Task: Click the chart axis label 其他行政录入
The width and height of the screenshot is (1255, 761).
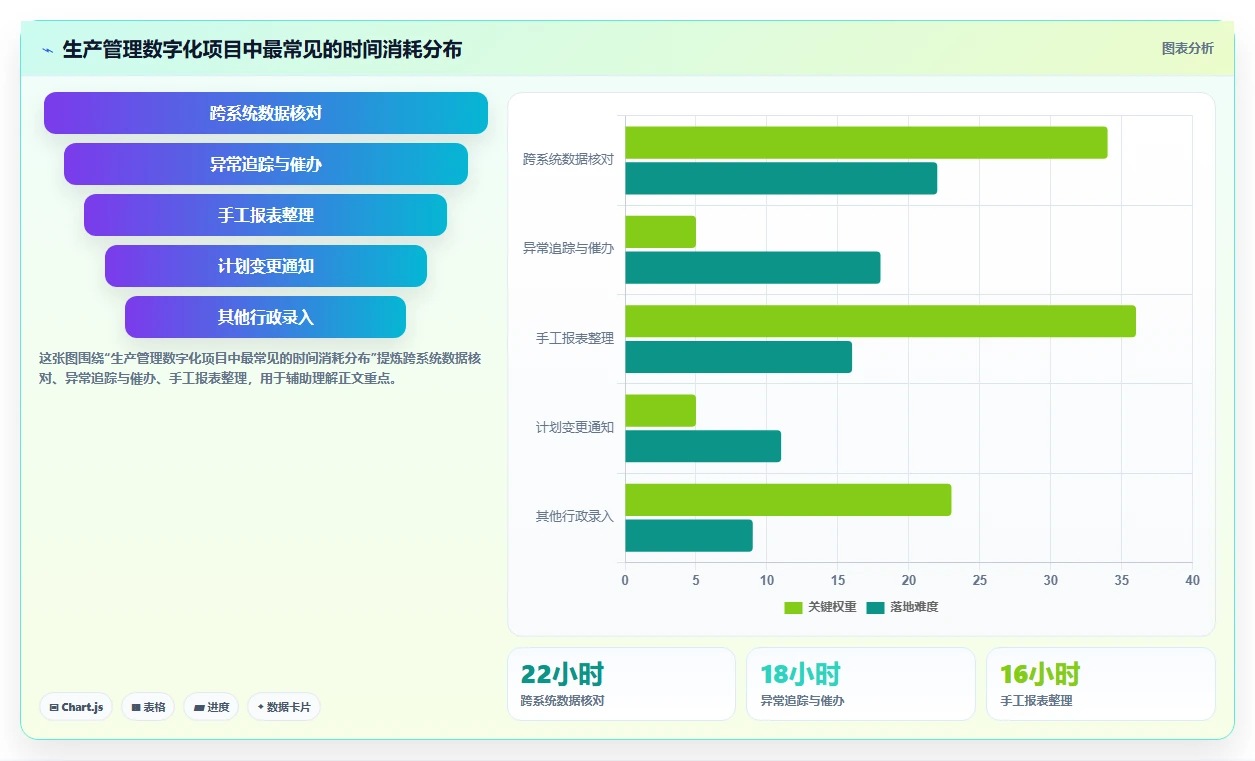Action: tap(575, 517)
